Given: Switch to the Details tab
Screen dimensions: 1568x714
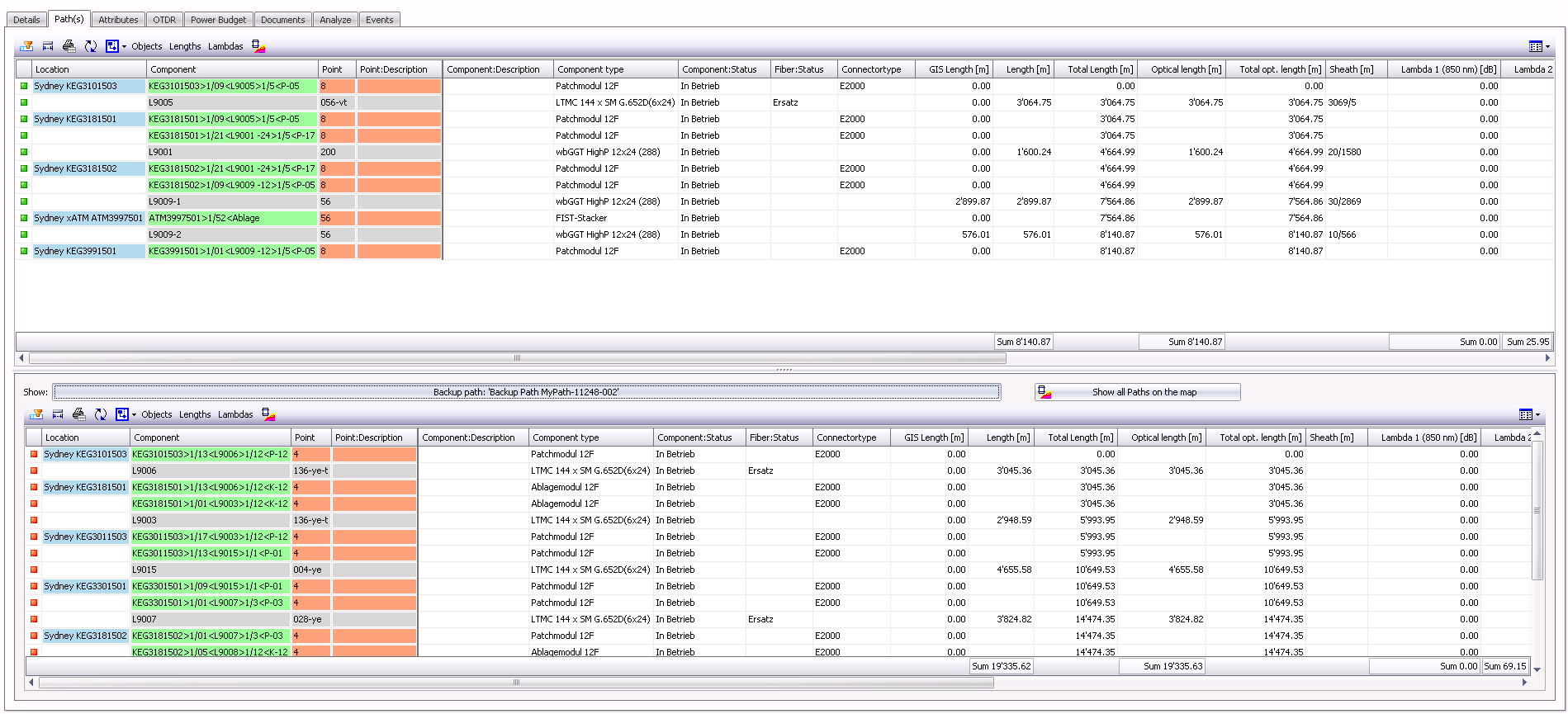Looking at the screenshot, I should pos(26,20).
